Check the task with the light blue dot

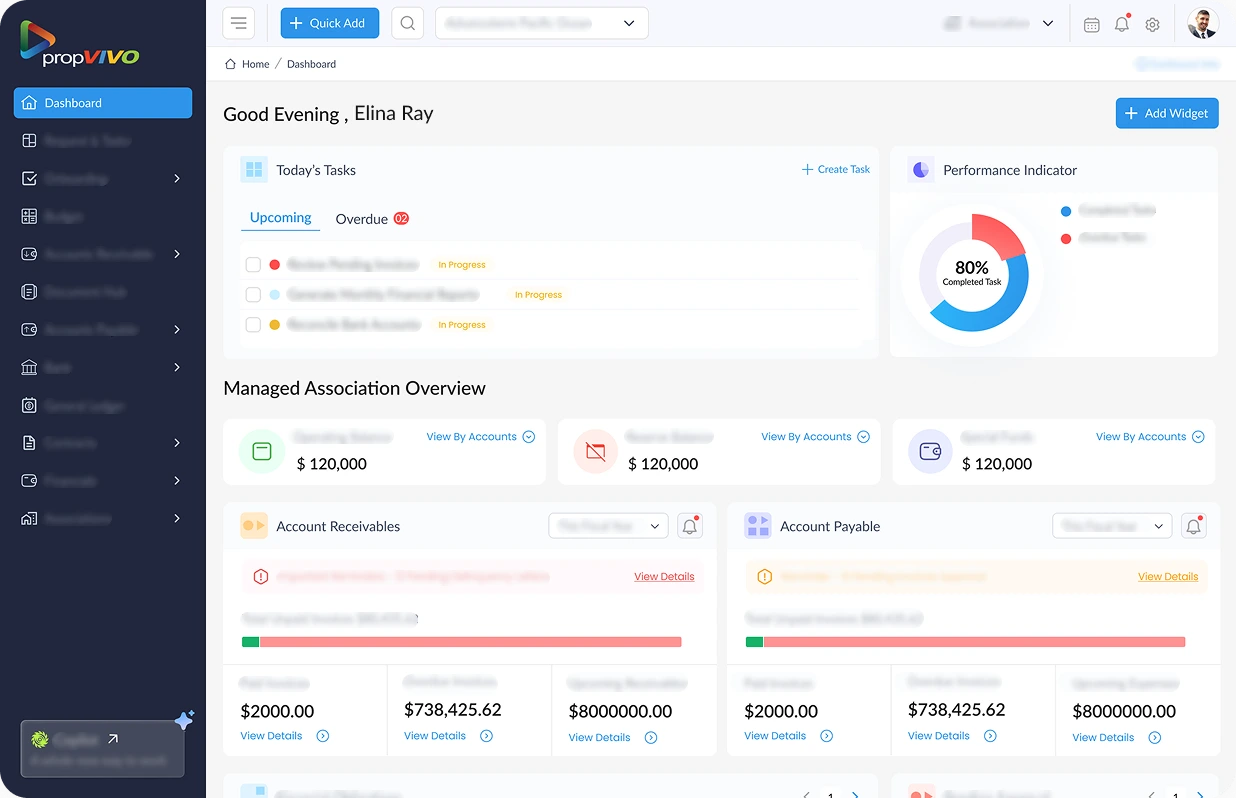coord(253,295)
